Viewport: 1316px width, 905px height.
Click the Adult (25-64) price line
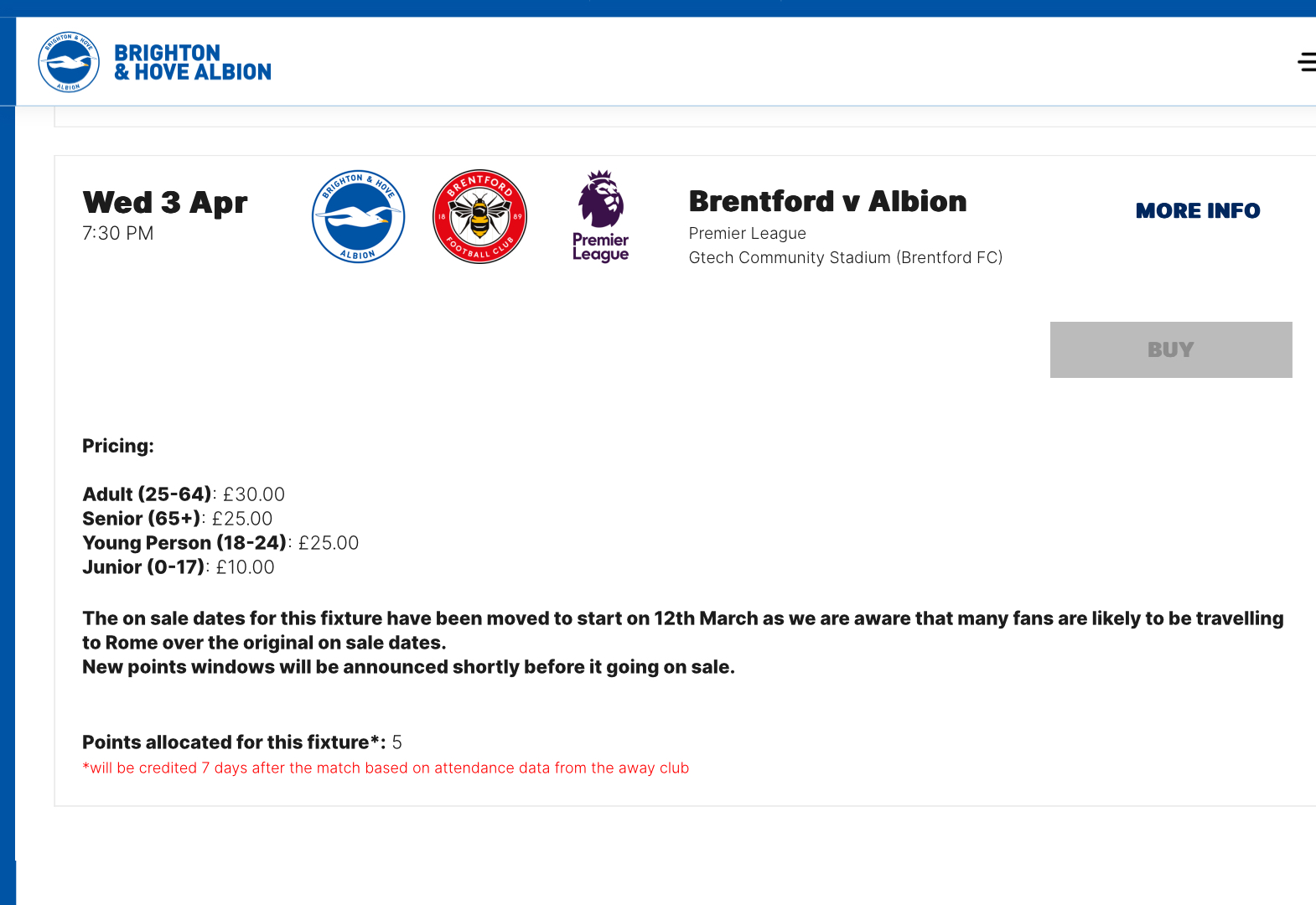(x=184, y=494)
